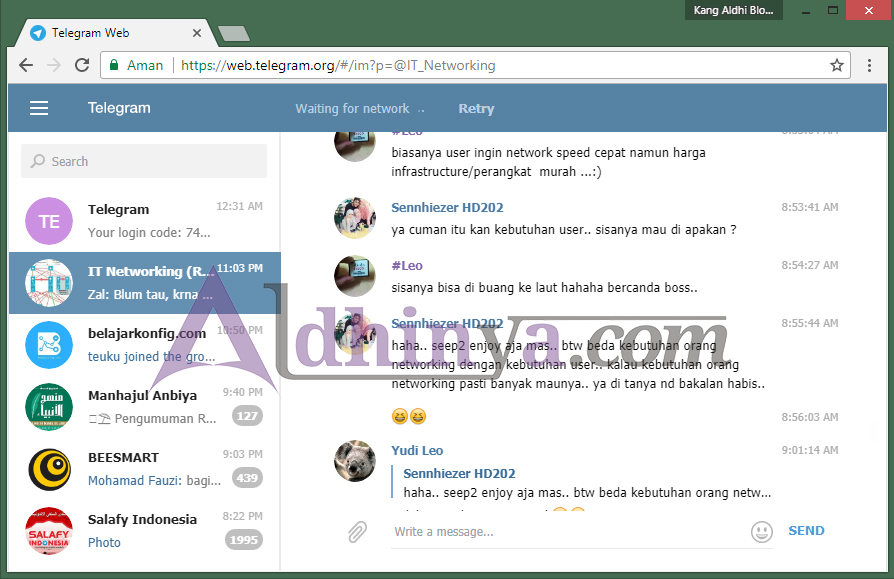The width and height of the screenshot is (894, 579).
Task: Click IT Networking group avatar
Action: coord(49,283)
